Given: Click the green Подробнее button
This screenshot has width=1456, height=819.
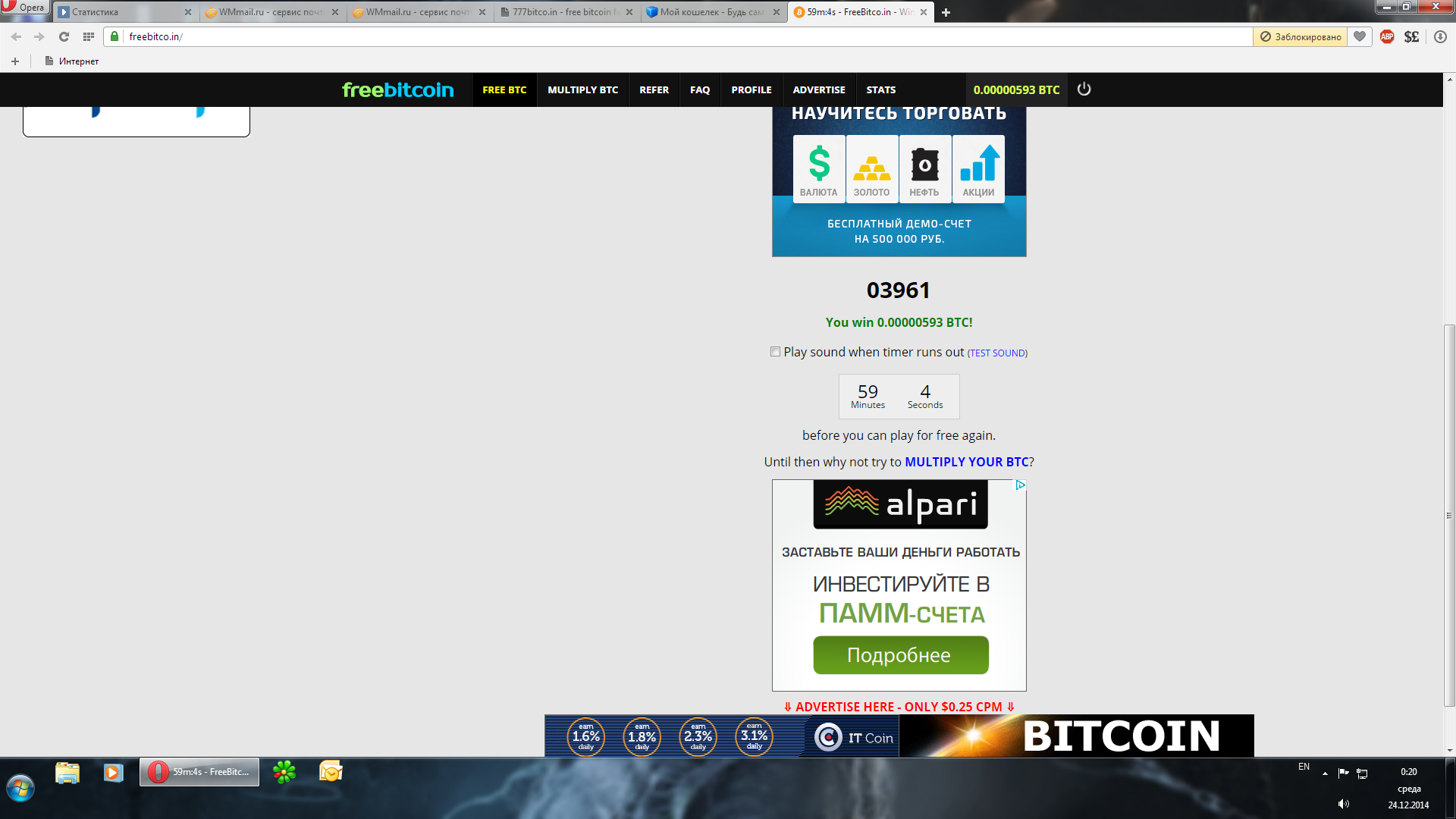Looking at the screenshot, I should 900,655.
